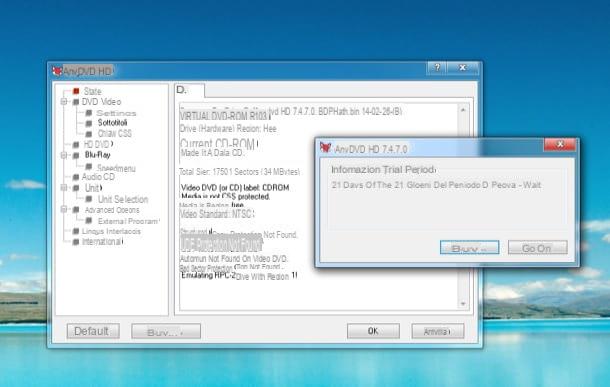Image resolution: width=610 pixels, height=387 pixels.
Task: Click the External Programs node icon
Action: tap(89, 221)
